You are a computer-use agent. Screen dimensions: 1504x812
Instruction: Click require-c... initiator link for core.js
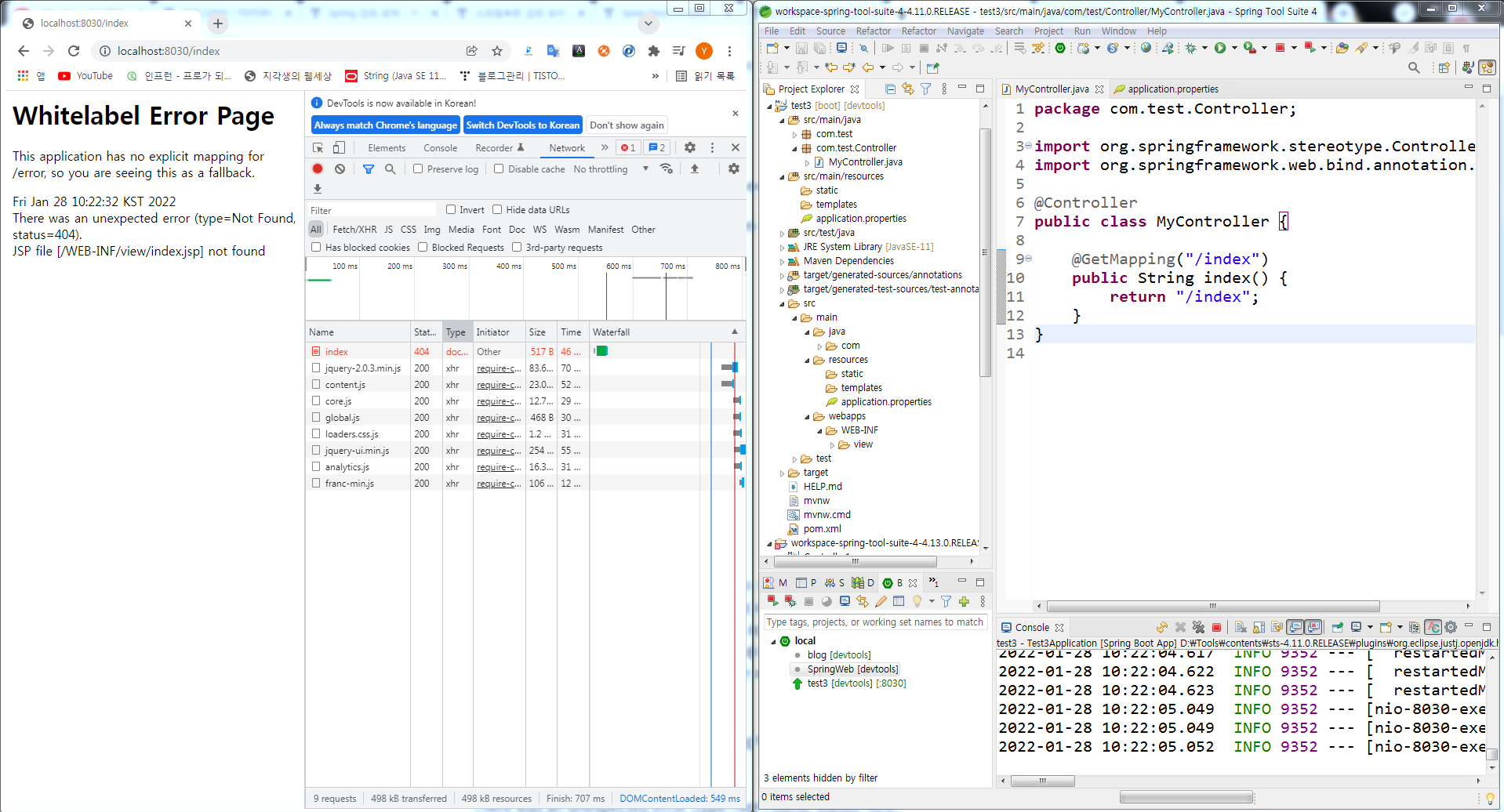pos(499,401)
